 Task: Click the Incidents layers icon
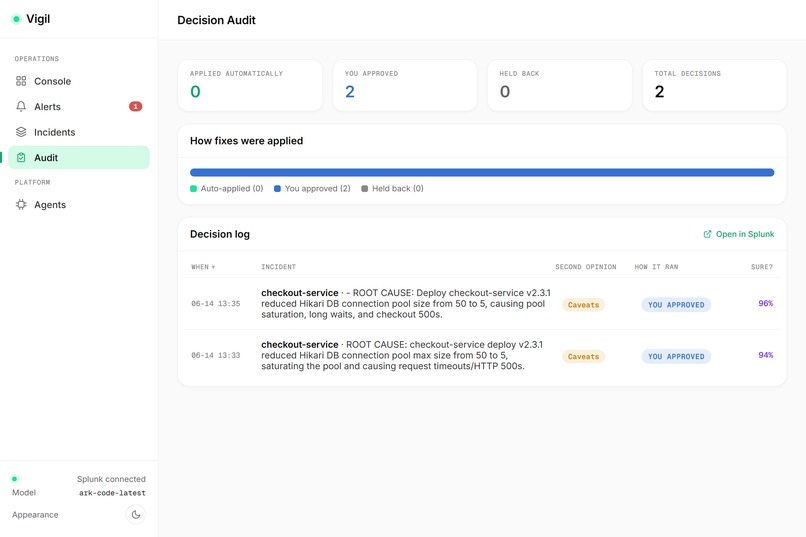[21, 132]
